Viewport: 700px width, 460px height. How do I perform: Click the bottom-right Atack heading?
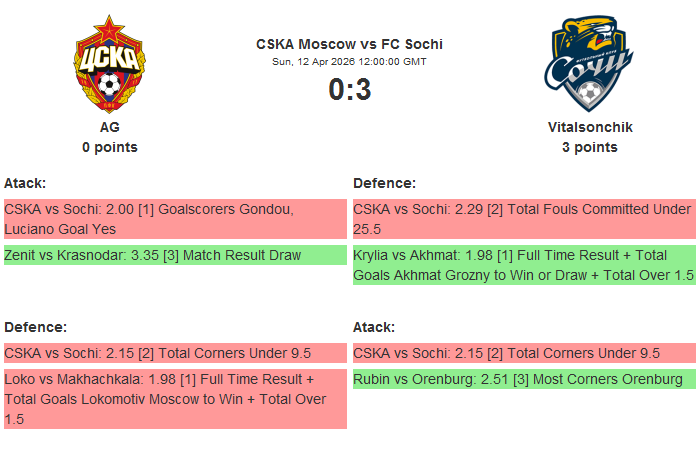(374, 327)
